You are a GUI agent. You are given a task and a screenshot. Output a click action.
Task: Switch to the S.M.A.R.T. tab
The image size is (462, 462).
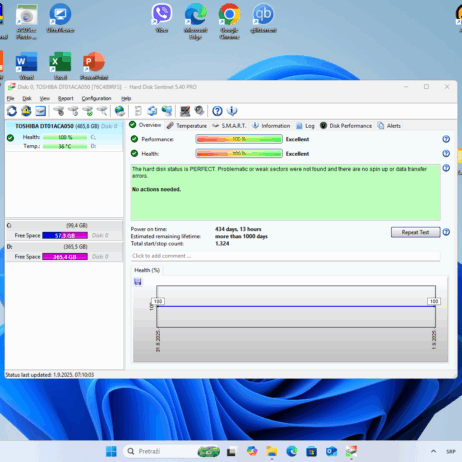coord(229,126)
